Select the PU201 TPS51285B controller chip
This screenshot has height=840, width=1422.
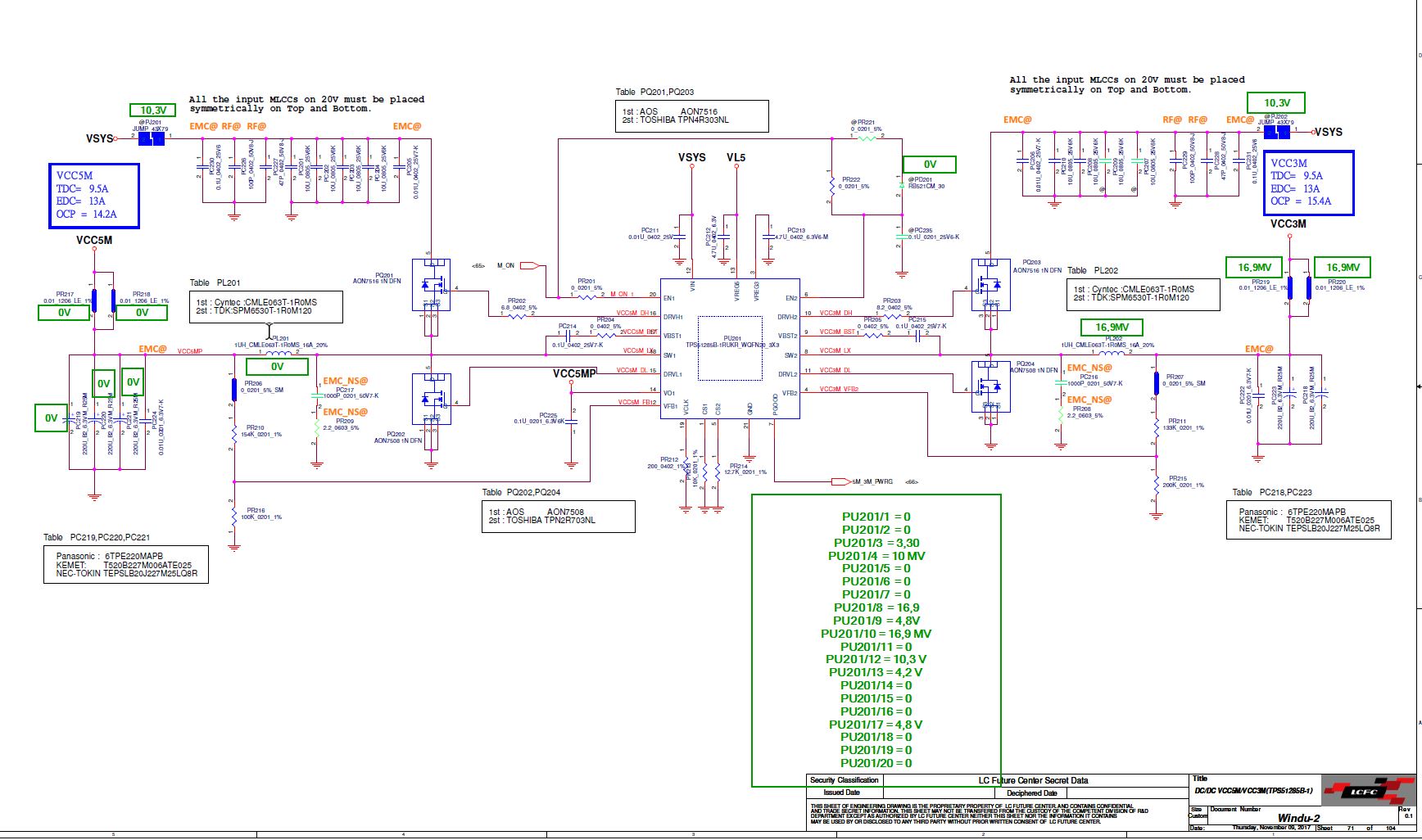click(x=730, y=349)
